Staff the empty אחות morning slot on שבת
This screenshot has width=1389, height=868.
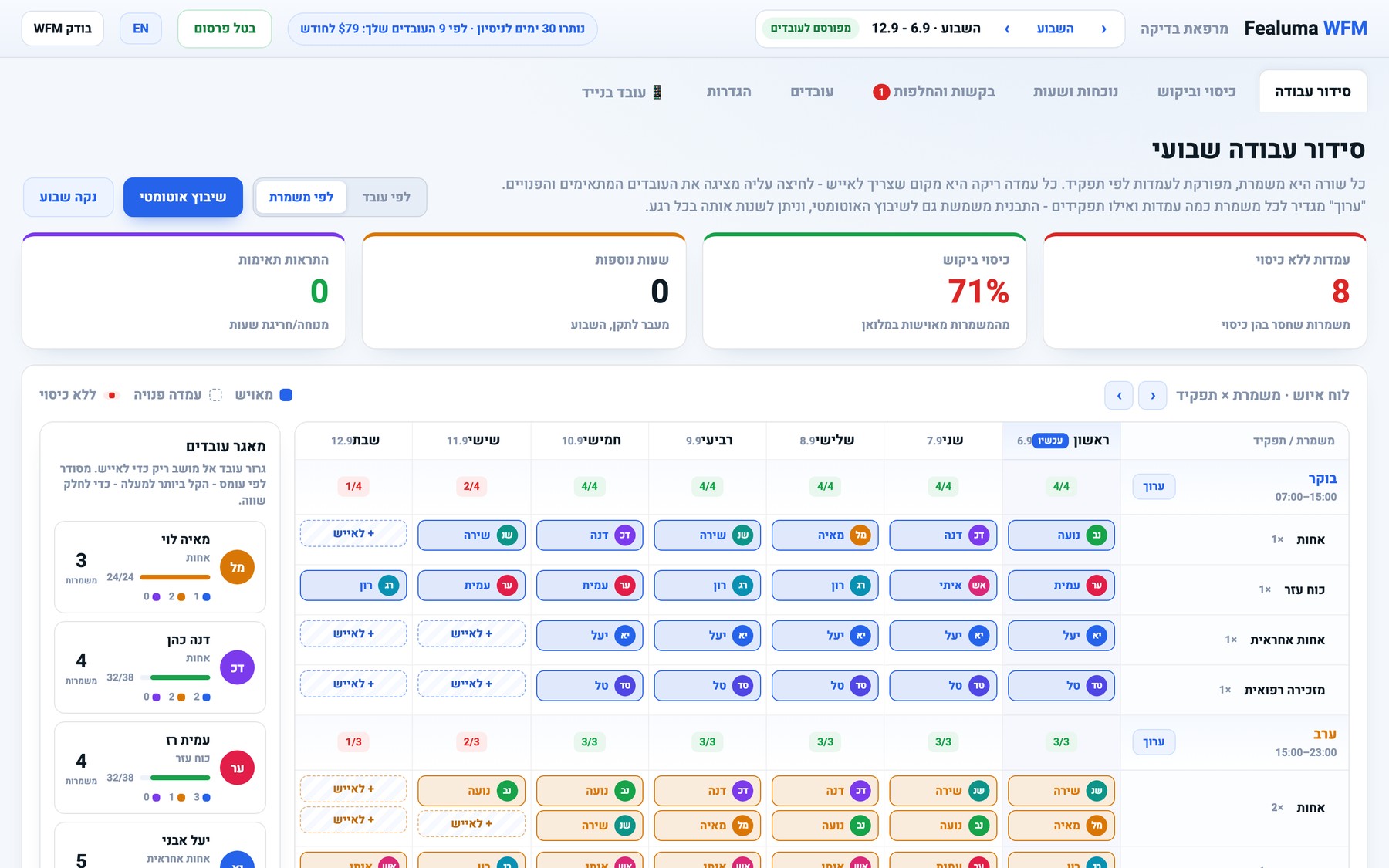click(353, 534)
